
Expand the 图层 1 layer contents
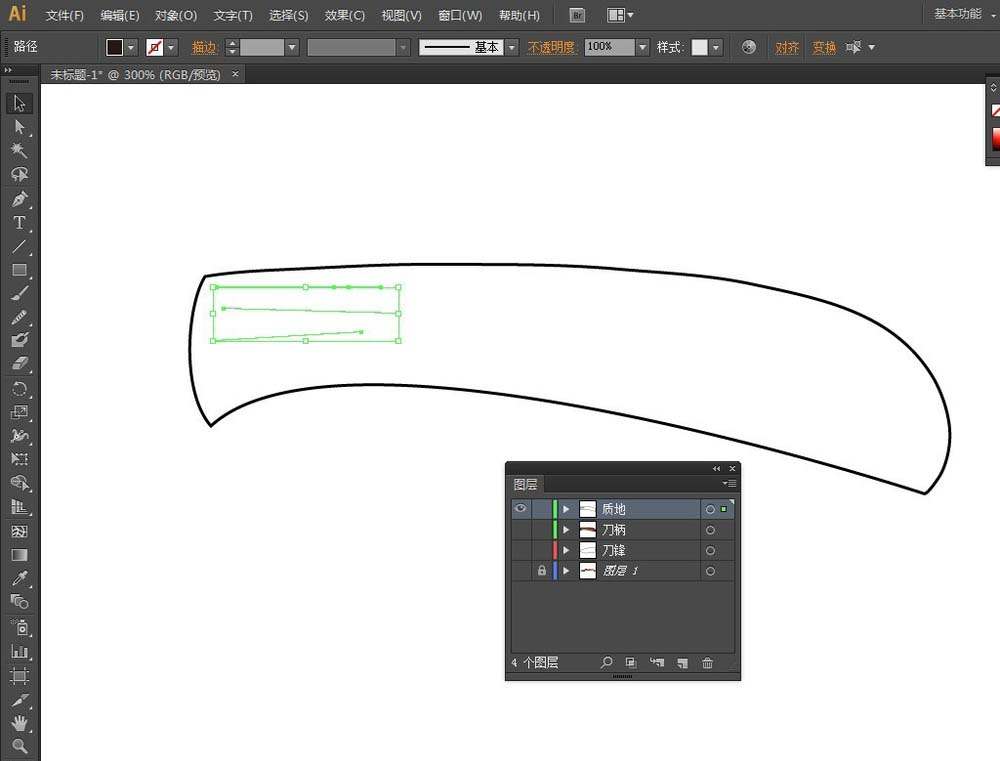click(566, 570)
